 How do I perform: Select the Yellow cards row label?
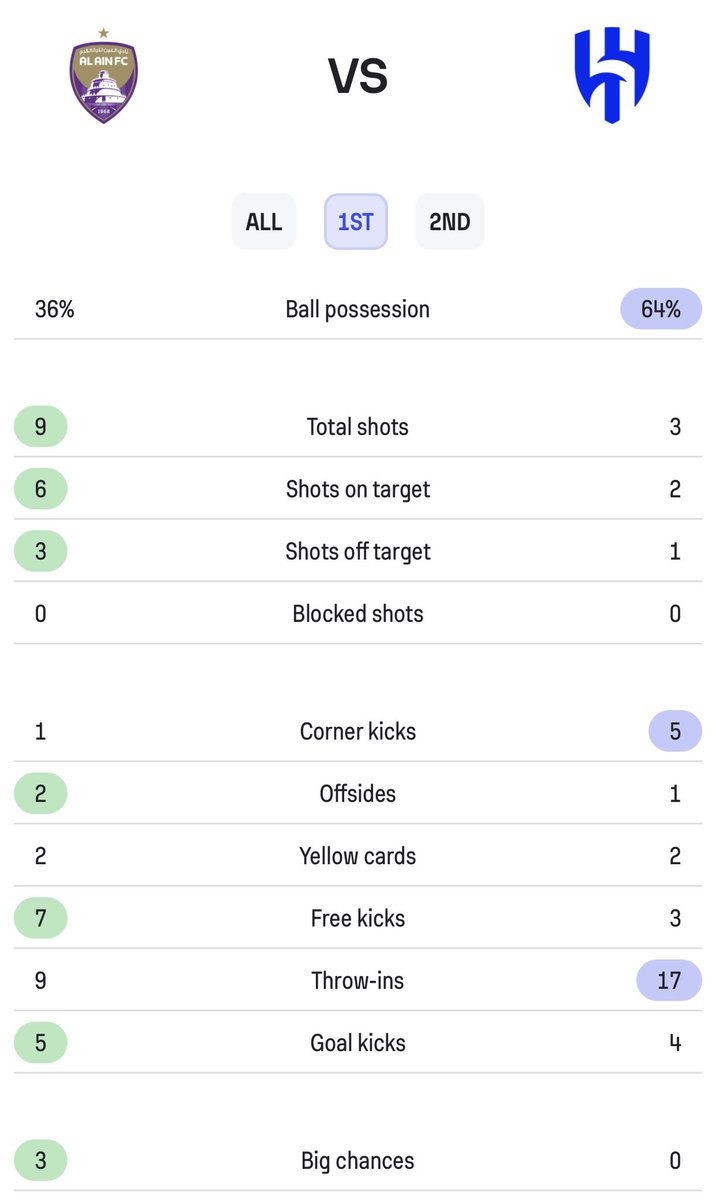357,856
